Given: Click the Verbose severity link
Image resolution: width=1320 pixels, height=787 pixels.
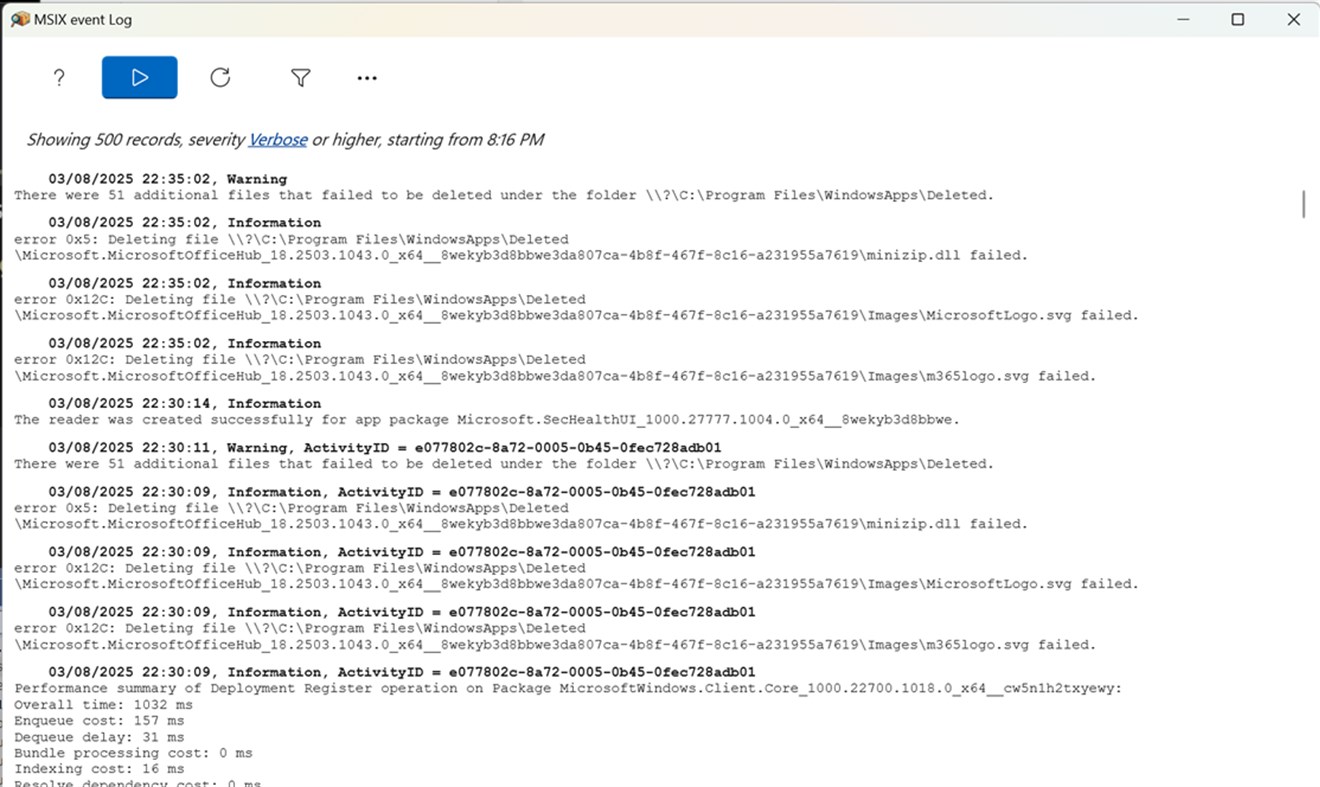Looking at the screenshot, I should [x=277, y=140].
